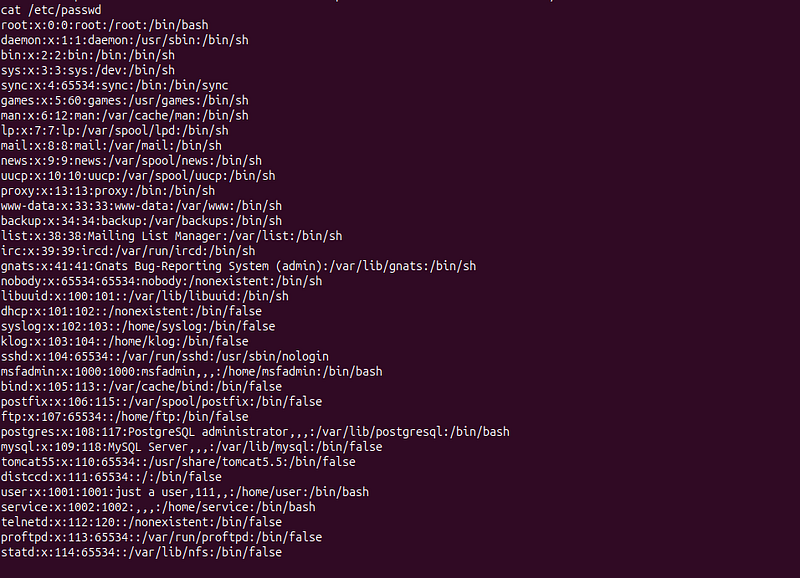Select the tomcat55 account line
The image size is (800, 578).
178,462
